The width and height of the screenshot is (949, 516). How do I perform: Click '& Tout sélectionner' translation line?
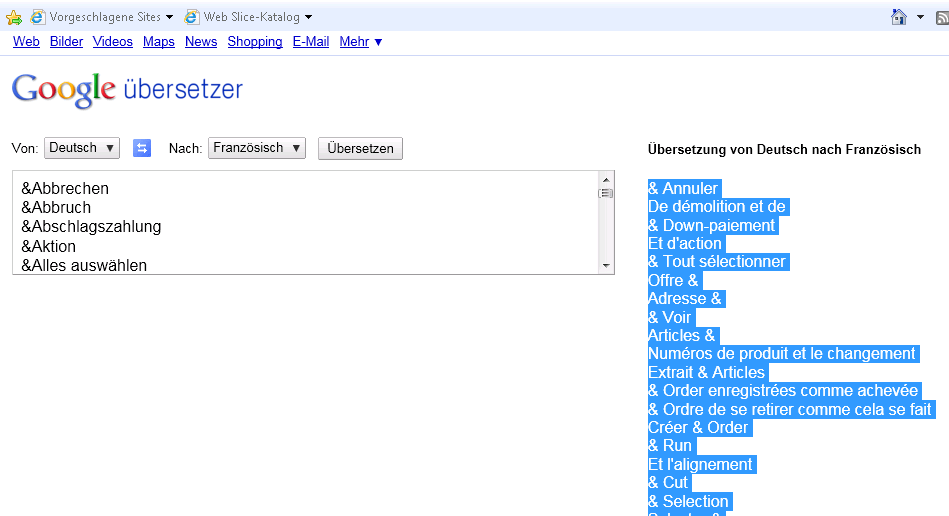[717, 262]
